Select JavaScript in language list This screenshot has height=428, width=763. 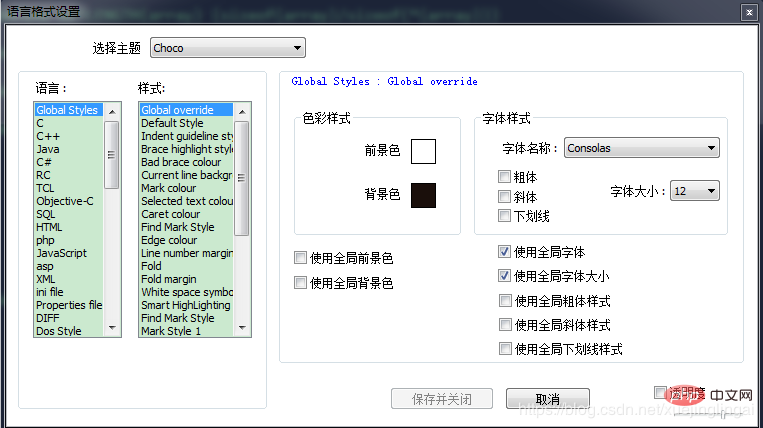[69, 253]
